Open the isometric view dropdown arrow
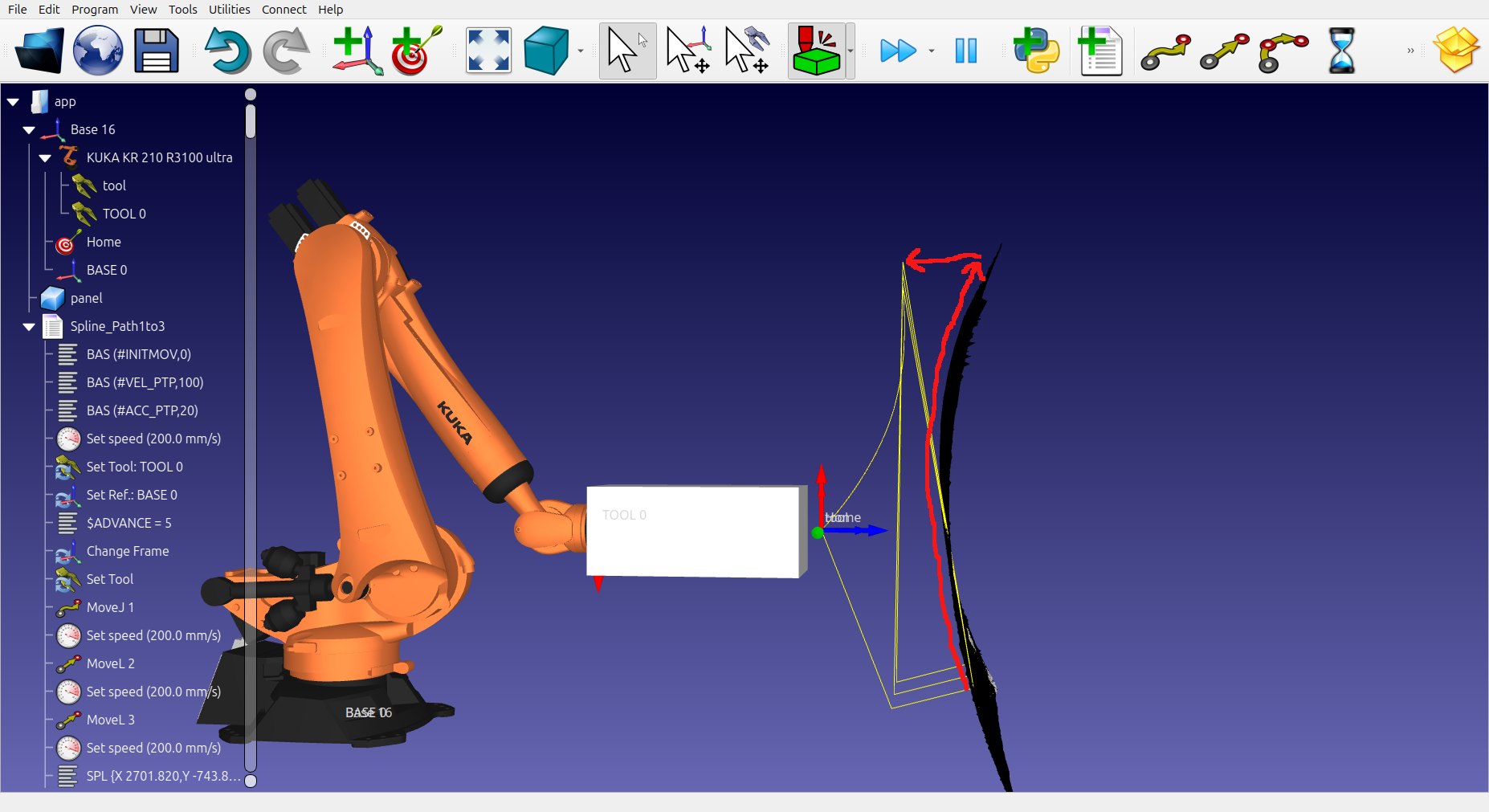The height and width of the screenshot is (812, 1489). [x=581, y=51]
